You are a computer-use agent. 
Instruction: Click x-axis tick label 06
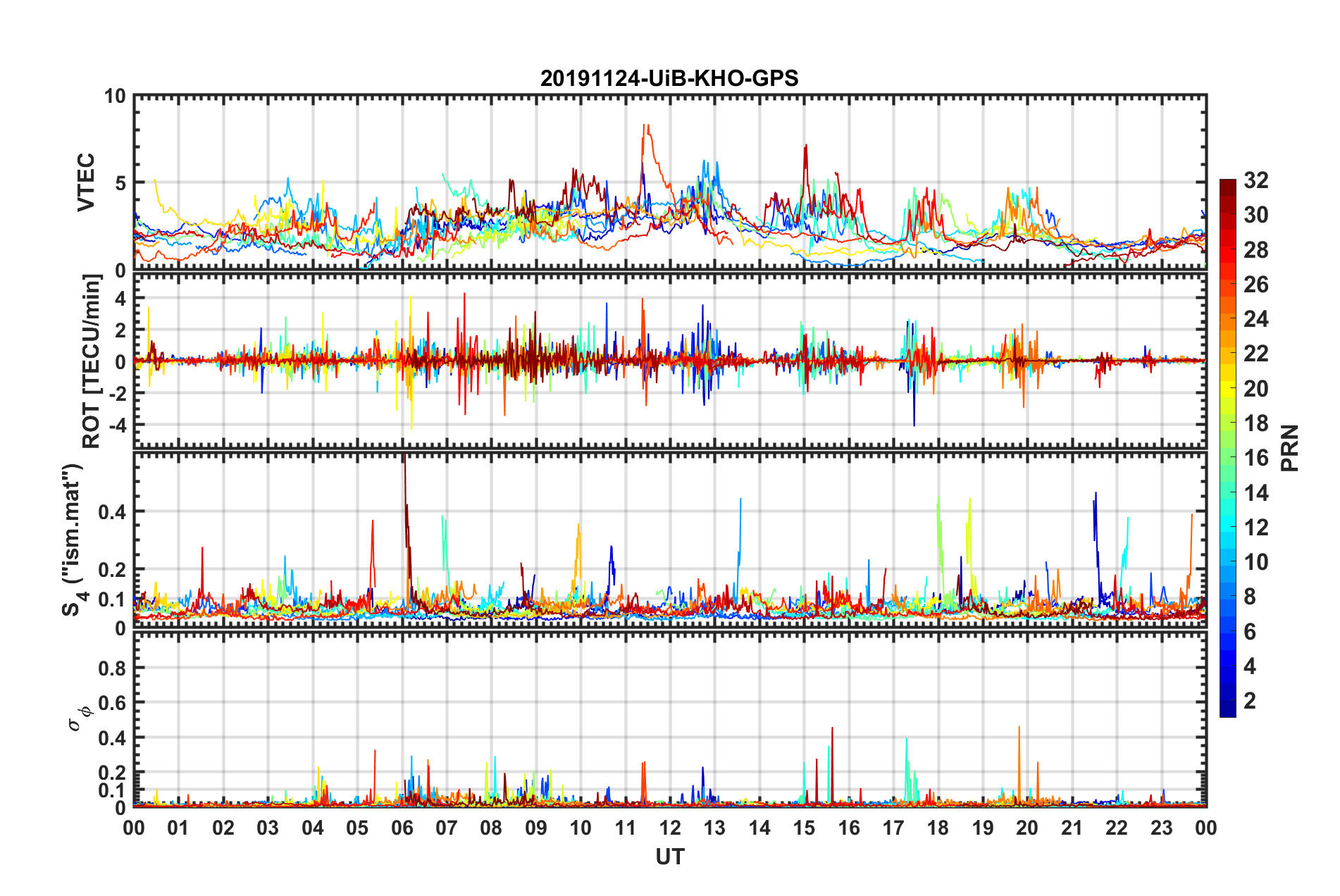click(402, 828)
